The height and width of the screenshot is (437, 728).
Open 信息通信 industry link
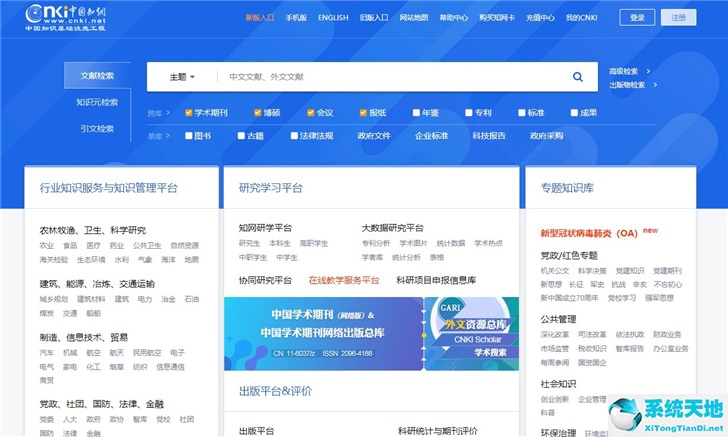coord(170,367)
